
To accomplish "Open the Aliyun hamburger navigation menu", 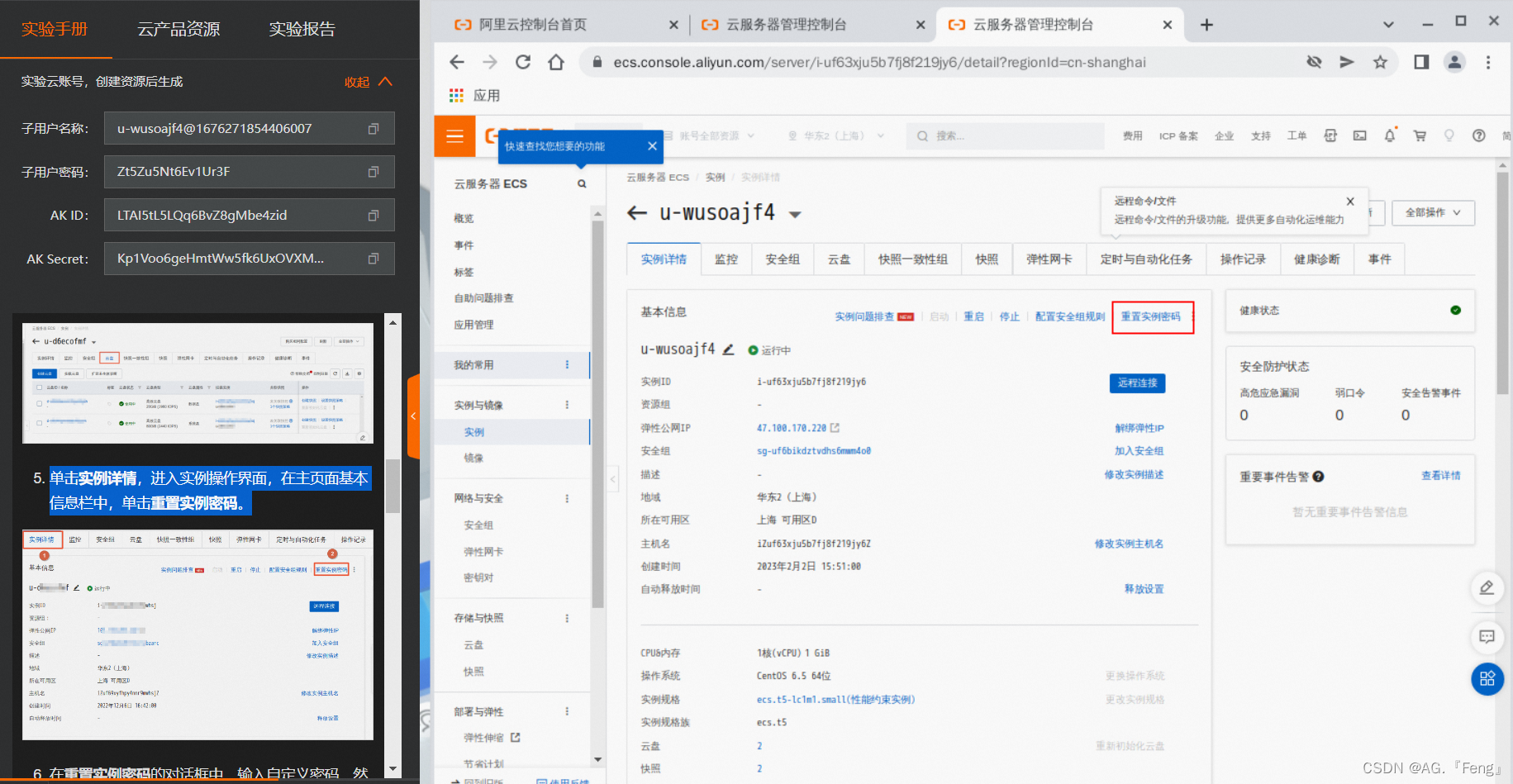I will click(x=454, y=136).
